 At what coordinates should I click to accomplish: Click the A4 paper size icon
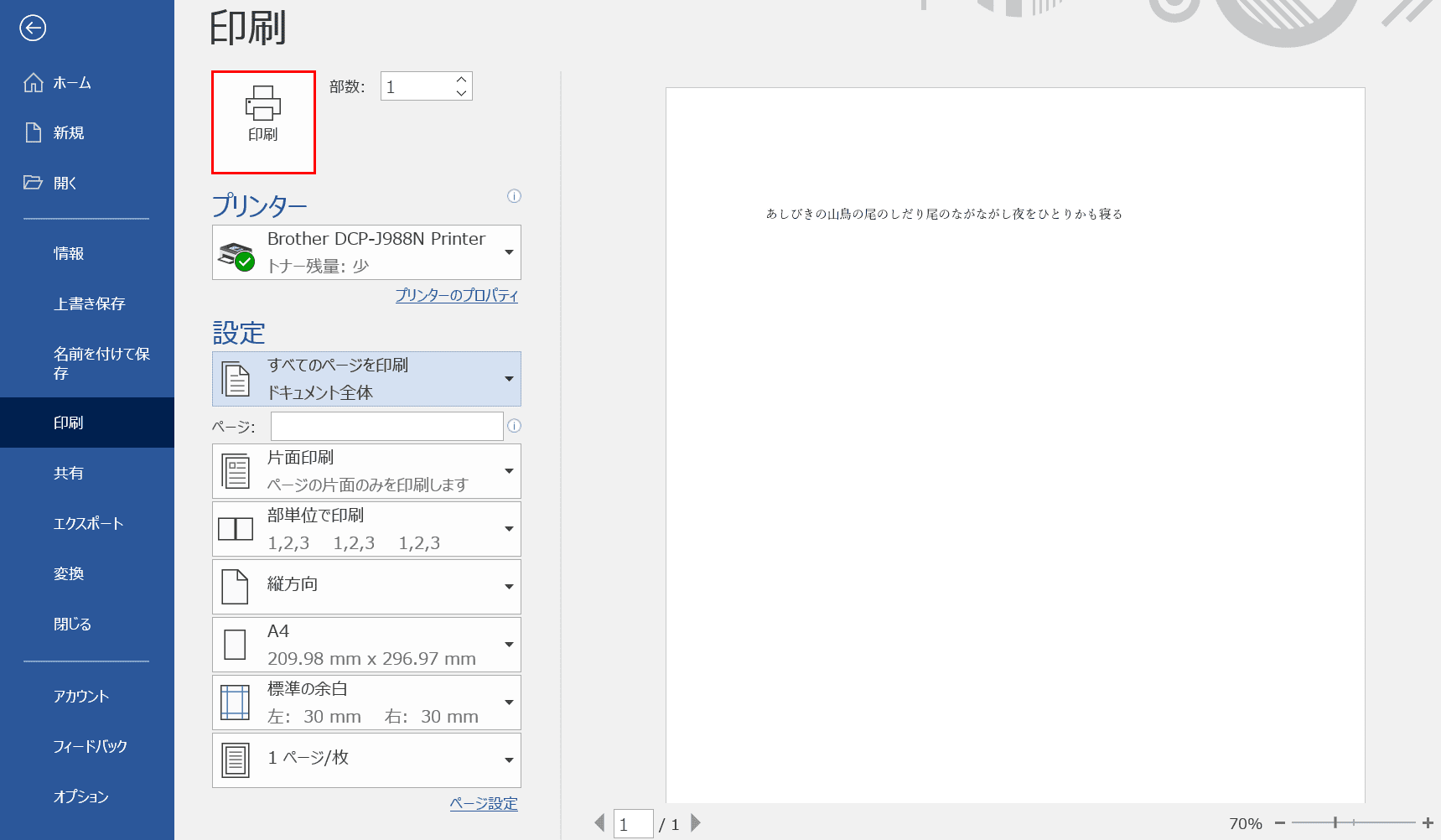(236, 645)
